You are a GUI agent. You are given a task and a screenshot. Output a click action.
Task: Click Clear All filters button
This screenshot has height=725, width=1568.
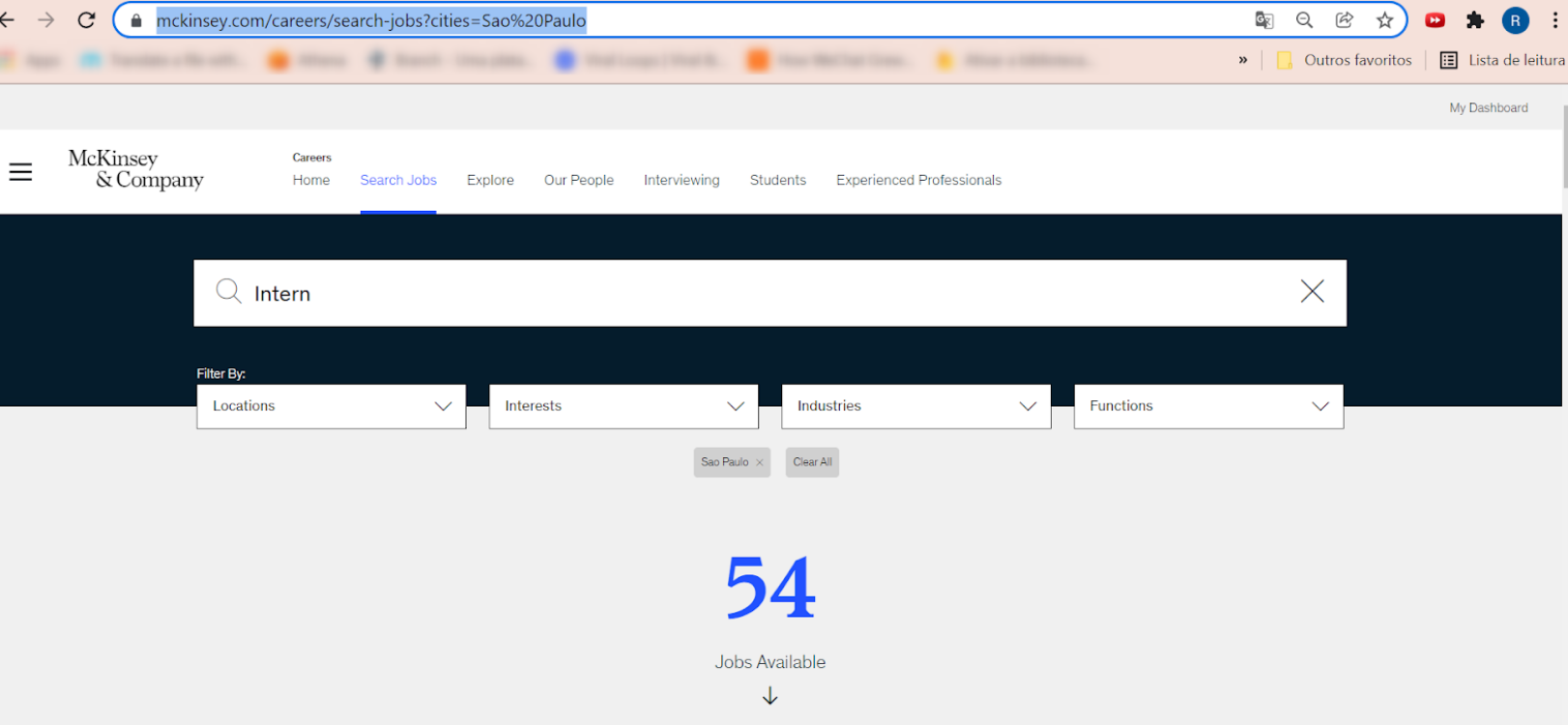pos(812,462)
